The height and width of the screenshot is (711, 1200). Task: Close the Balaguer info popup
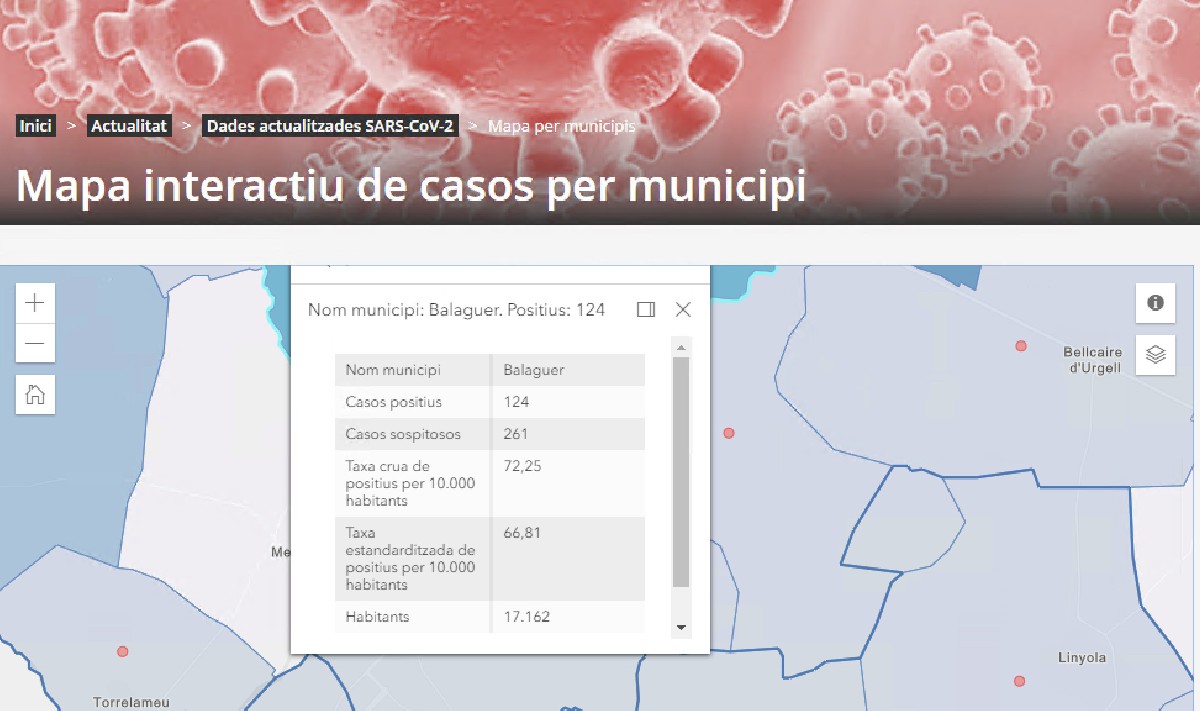pos(683,310)
